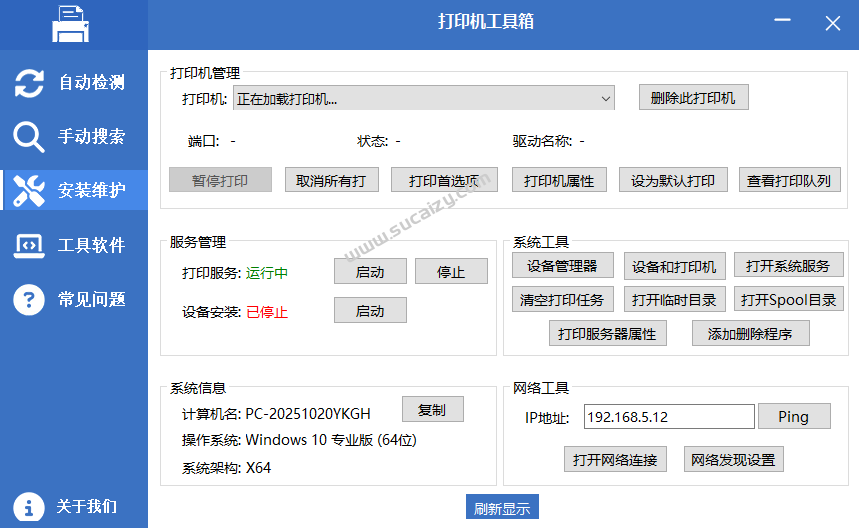Switch to the 手动搜索 menu label
The width and height of the screenshot is (859, 528).
[x=91, y=136]
